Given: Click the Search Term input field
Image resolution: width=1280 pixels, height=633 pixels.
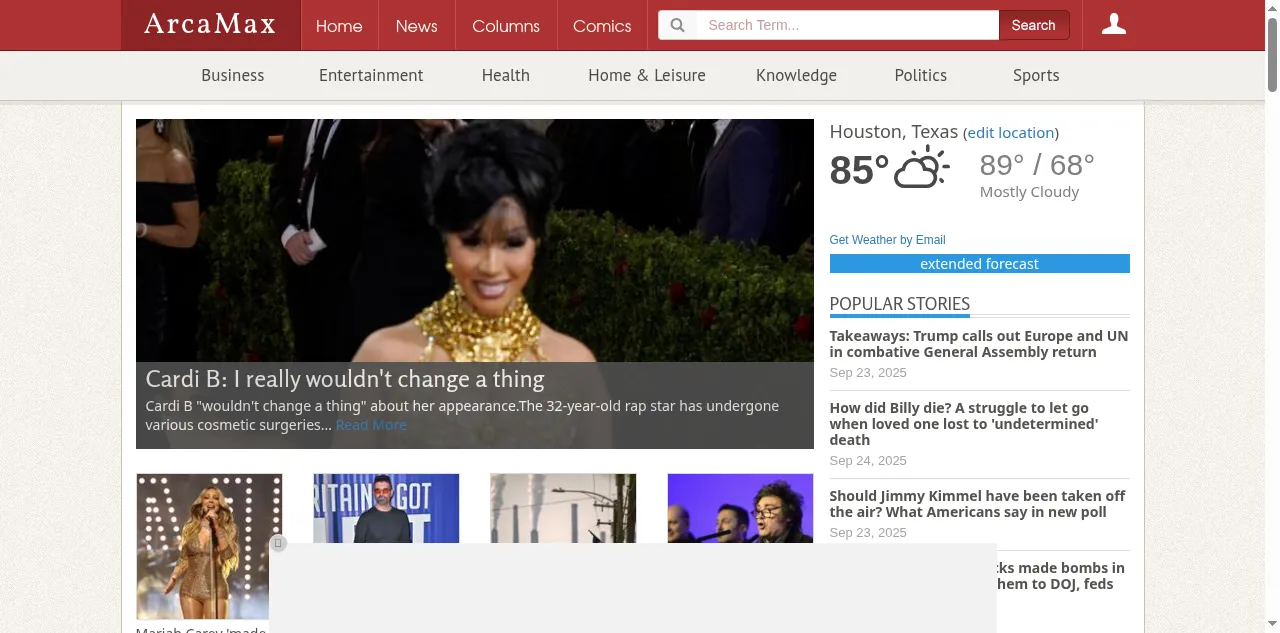Looking at the screenshot, I should (847, 25).
